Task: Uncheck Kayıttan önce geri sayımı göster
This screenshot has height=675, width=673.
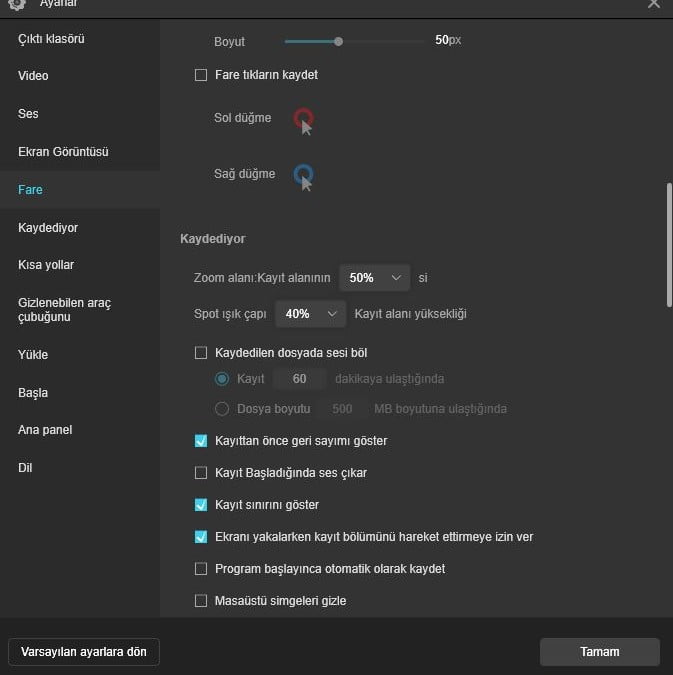Action: (x=201, y=441)
